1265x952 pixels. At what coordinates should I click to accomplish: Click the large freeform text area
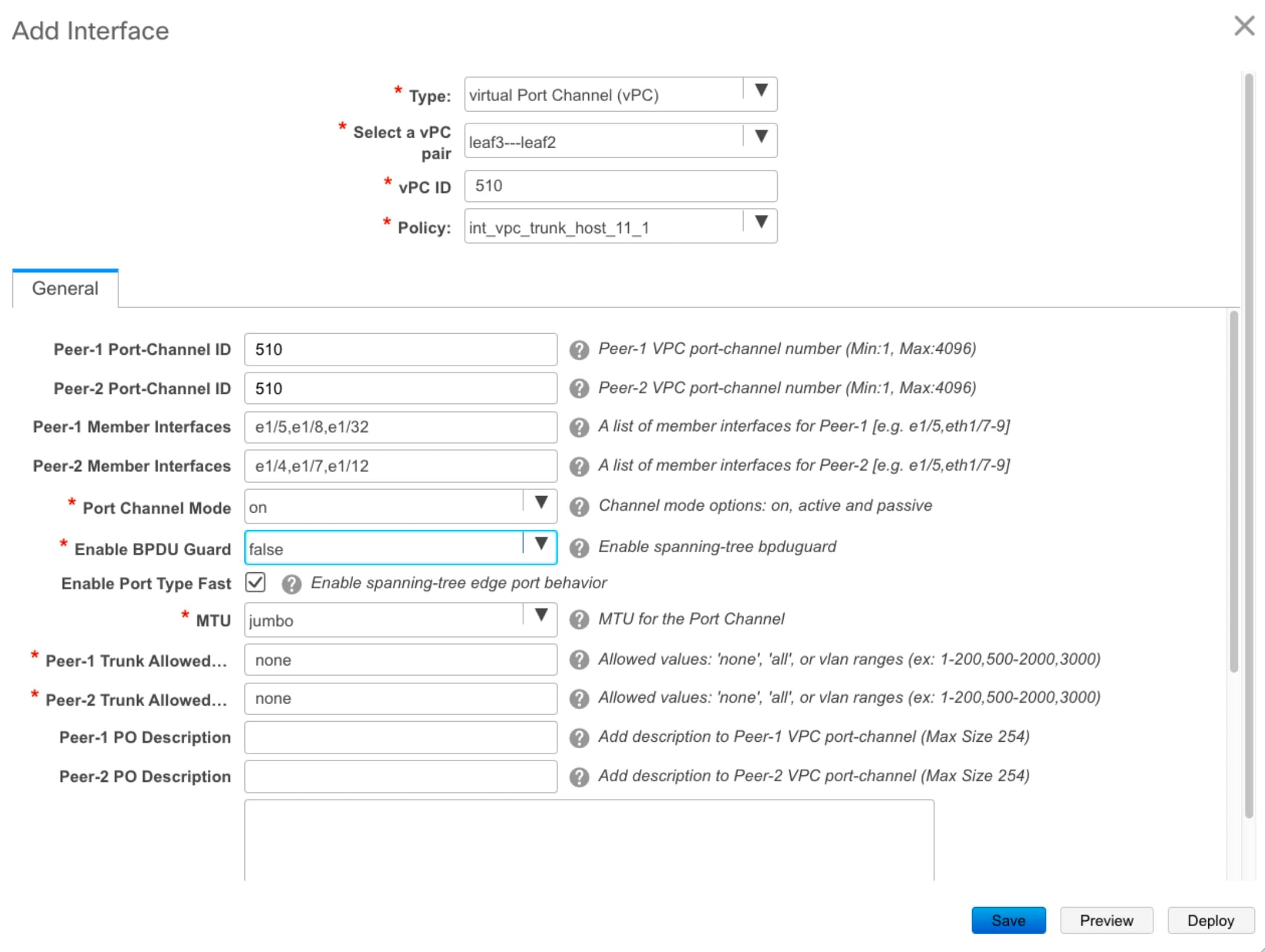click(589, 840)
